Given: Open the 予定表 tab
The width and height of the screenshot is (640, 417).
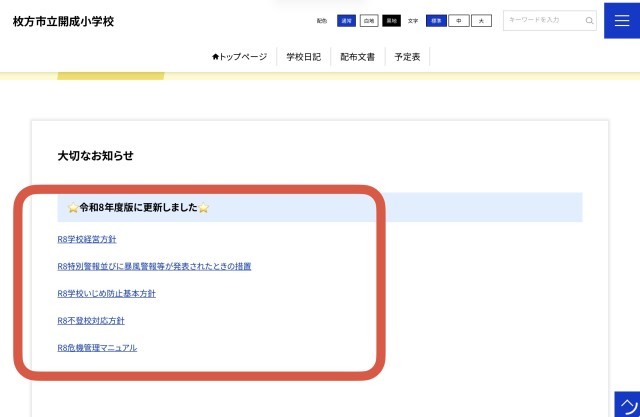Looking at the screenshot, I should pyautogui.click(x=408, y=57).
